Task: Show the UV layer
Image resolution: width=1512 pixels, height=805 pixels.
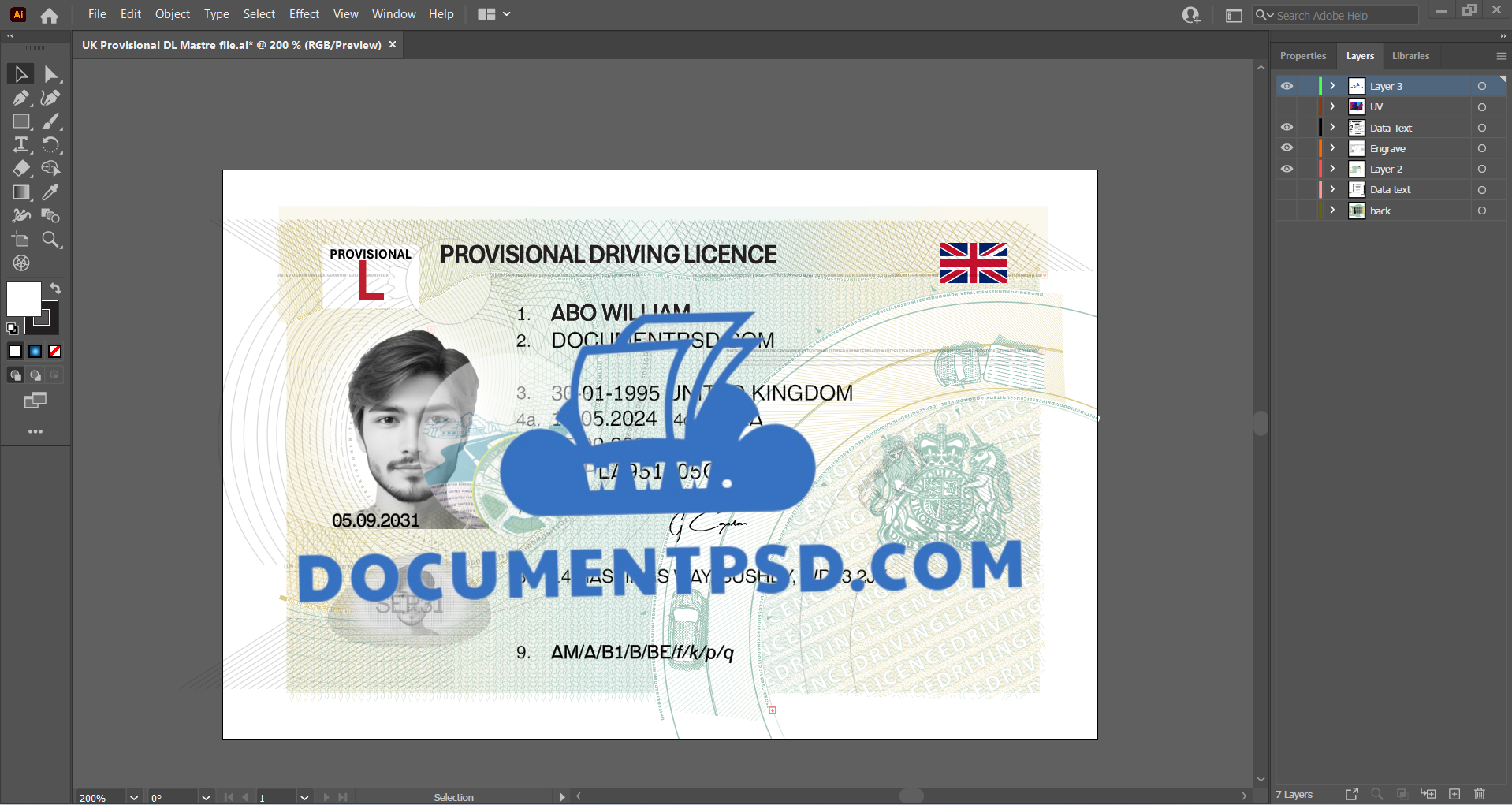Action: pos(1287,106)
